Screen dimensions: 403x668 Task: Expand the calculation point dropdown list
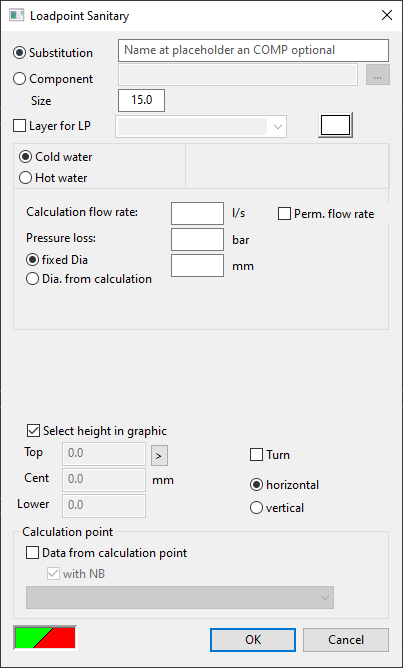[x=180, y=597]
